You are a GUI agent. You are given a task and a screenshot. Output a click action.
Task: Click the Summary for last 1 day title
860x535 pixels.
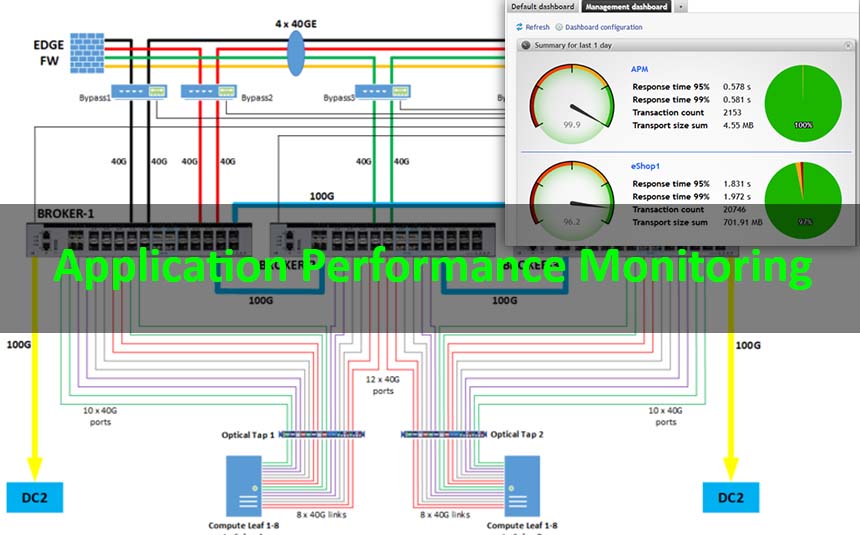click(x=573, y=45)
